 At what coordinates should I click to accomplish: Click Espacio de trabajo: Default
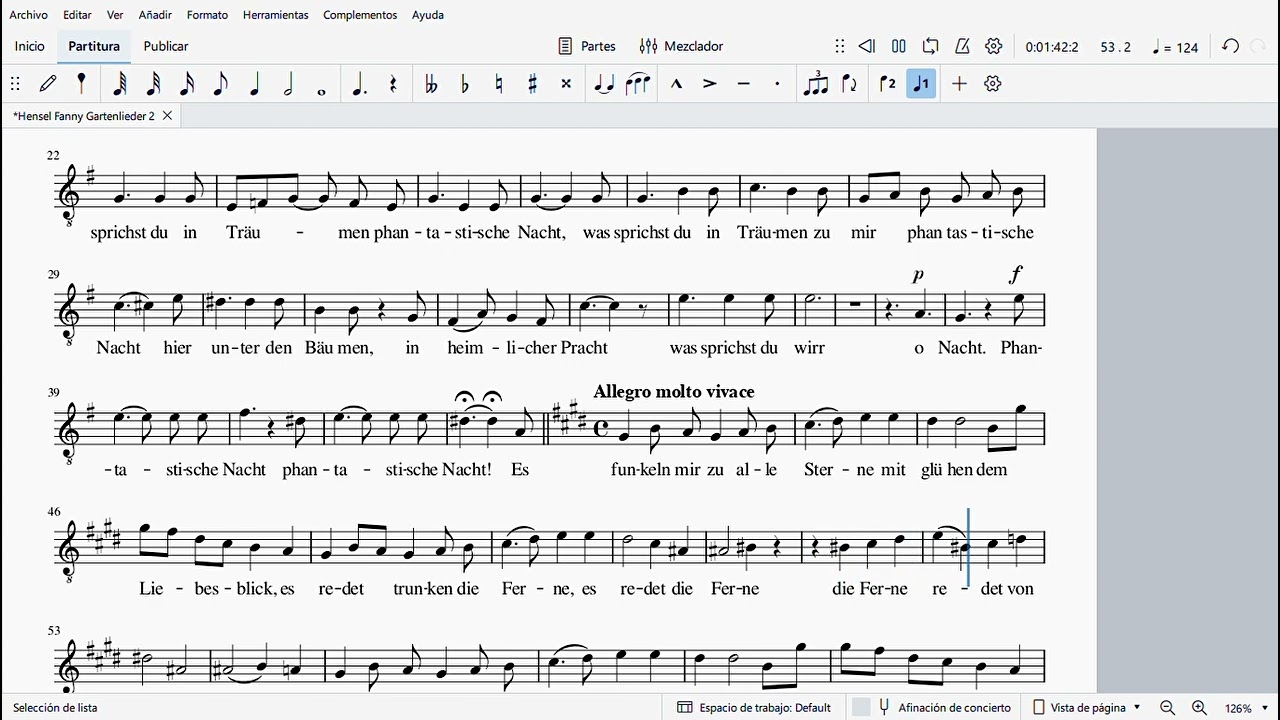tap(754, 707)
